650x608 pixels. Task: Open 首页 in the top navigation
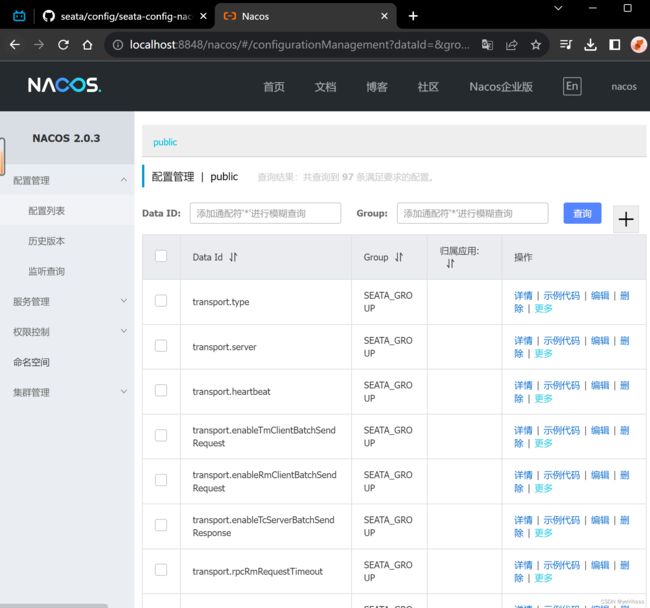click(274, 87)
